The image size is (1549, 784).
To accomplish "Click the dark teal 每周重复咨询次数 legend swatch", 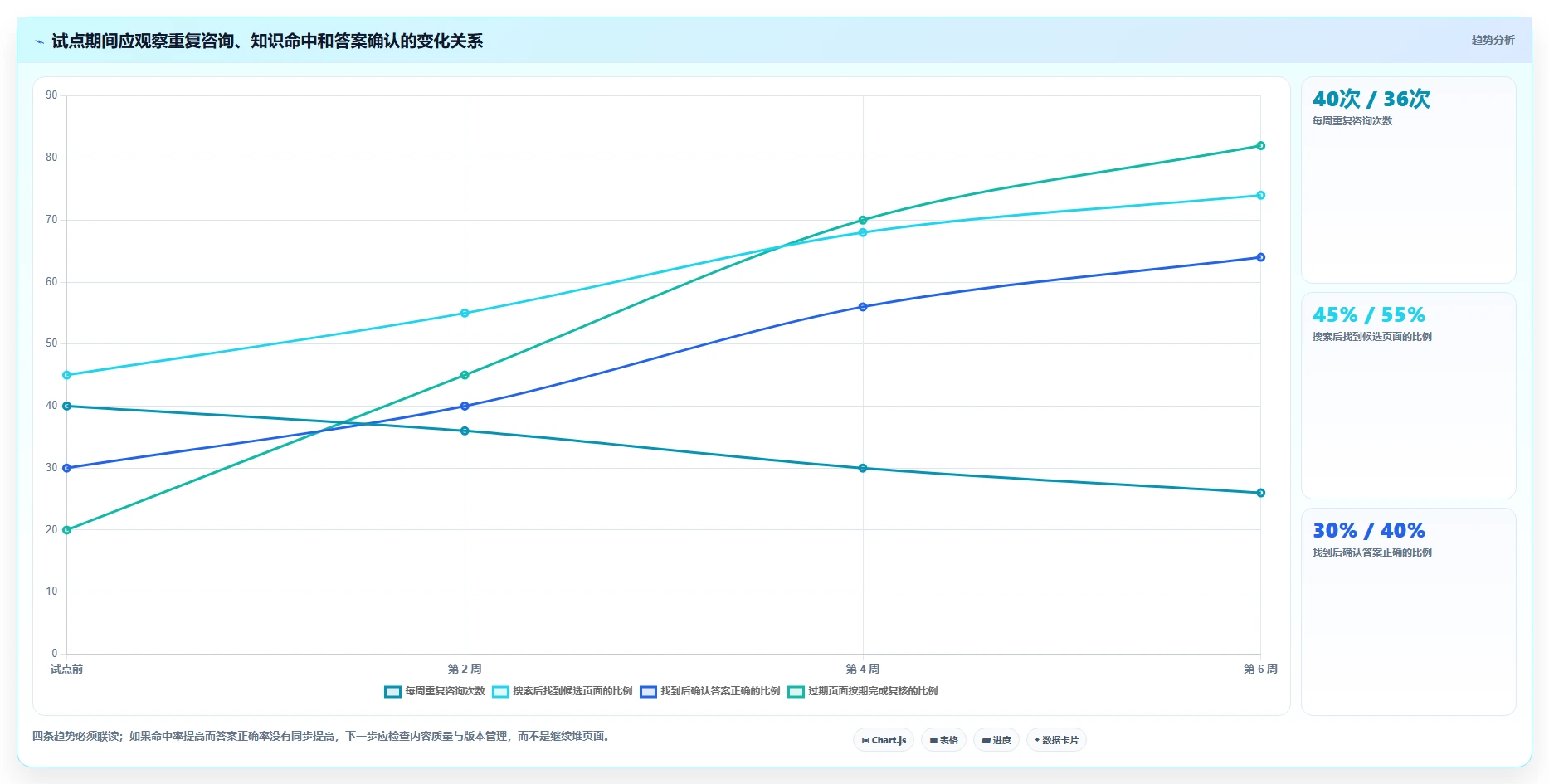I will pyautogui.click(x=392, y=692).
